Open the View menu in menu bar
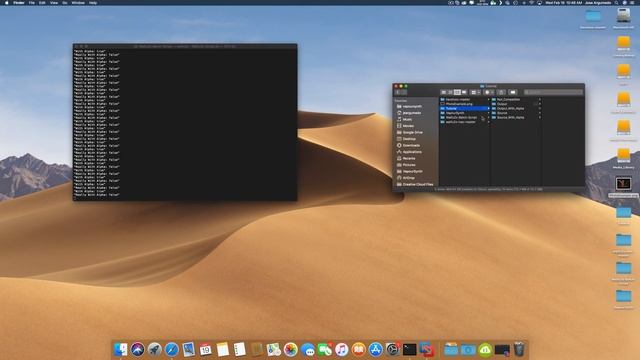Image resolution: width=640 pixels, height=360 pixels. (x=54, y=2)
